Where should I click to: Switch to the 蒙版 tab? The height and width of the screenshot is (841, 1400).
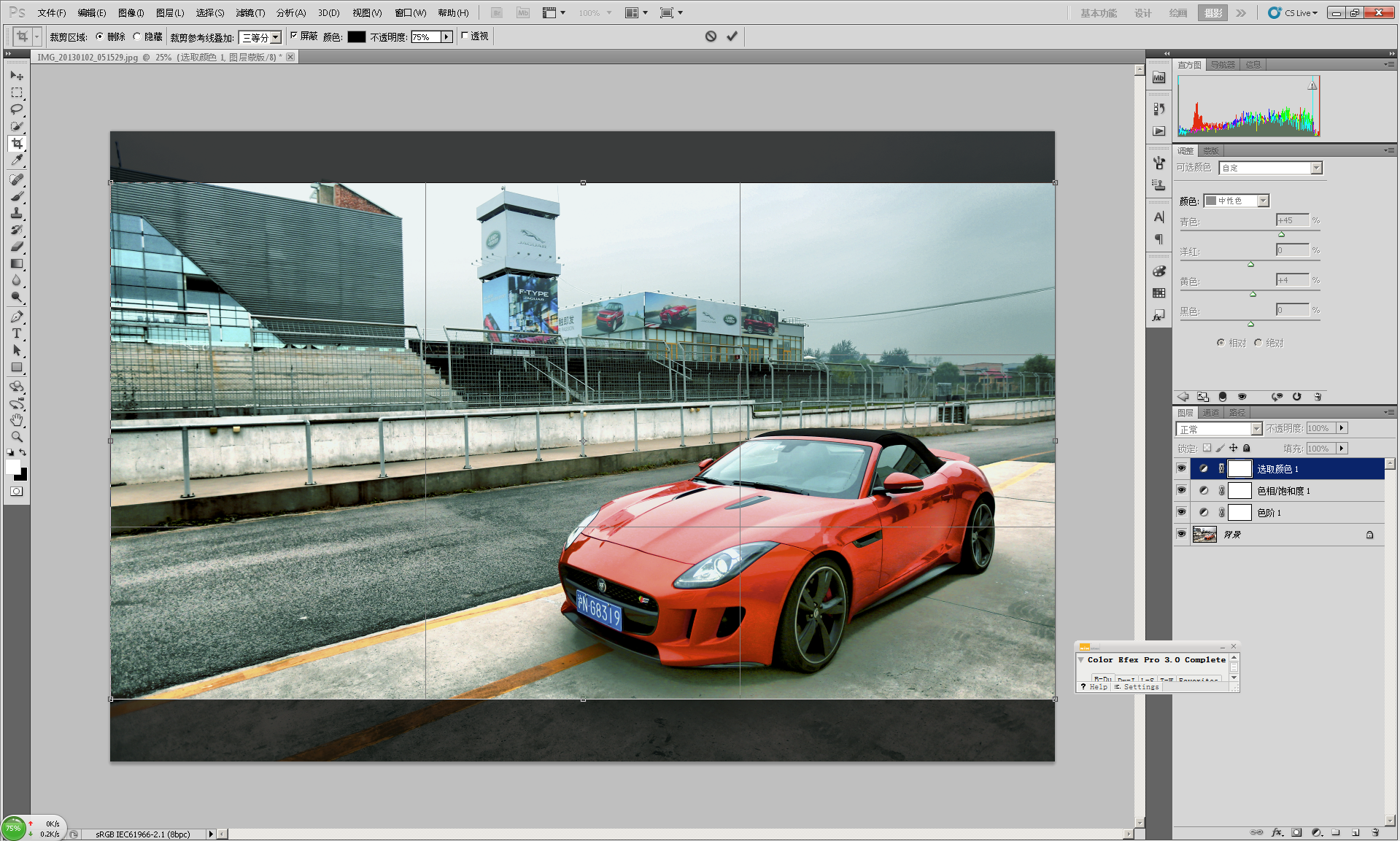tap(1211, 151)
